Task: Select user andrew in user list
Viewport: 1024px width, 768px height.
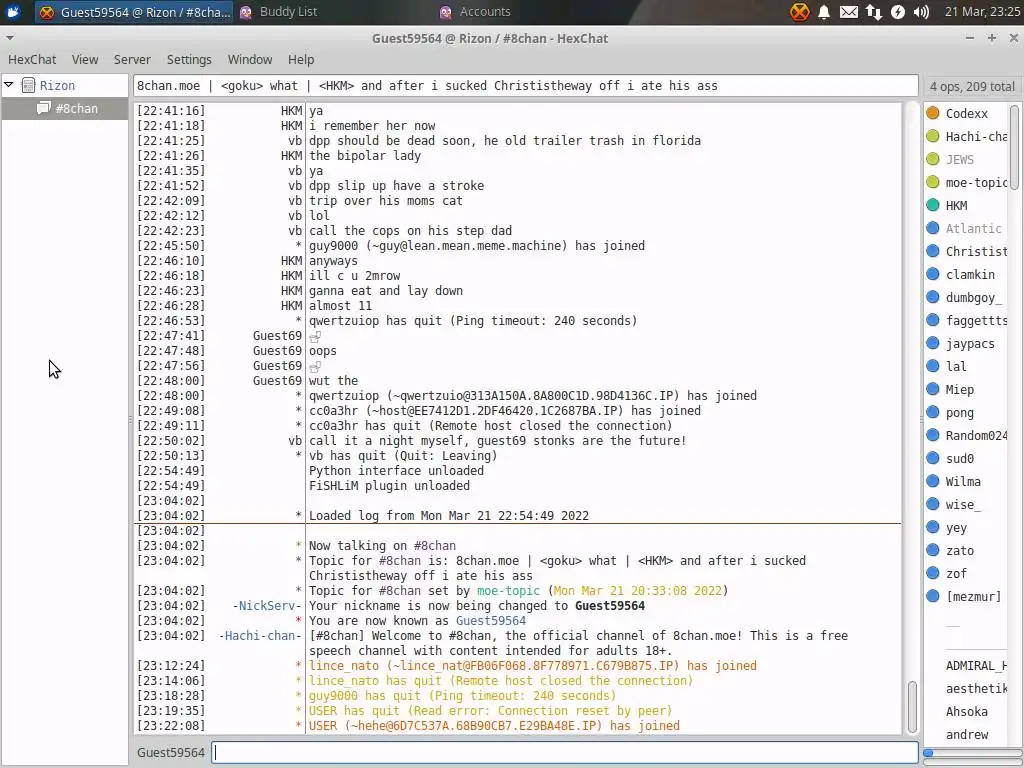Action: tap(967, 735)
